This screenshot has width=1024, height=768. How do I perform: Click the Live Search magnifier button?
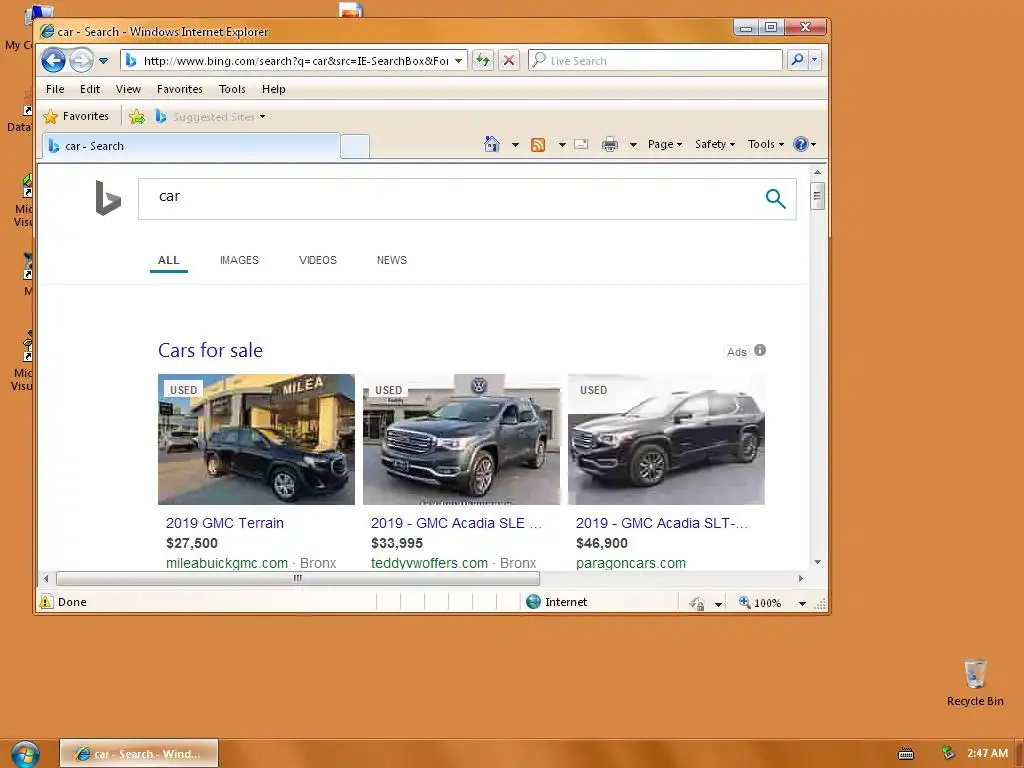[x=797, y=60]
